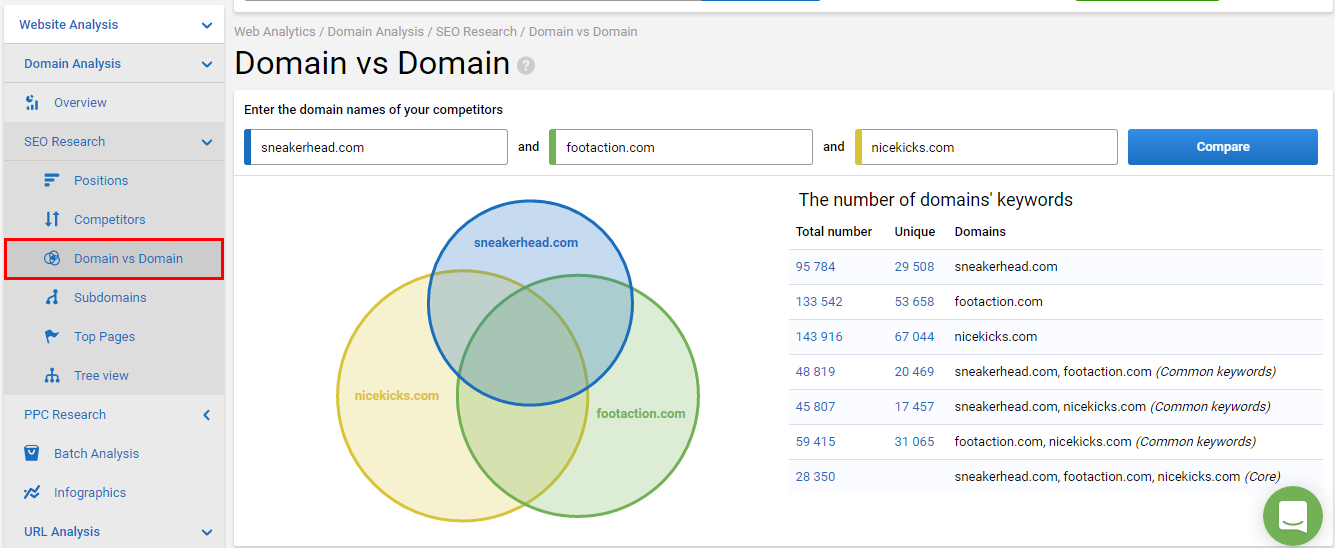Viewport: 1335px width, 548px height.
Task: Click the Overview sidebar icon
Action: [32, 102]
